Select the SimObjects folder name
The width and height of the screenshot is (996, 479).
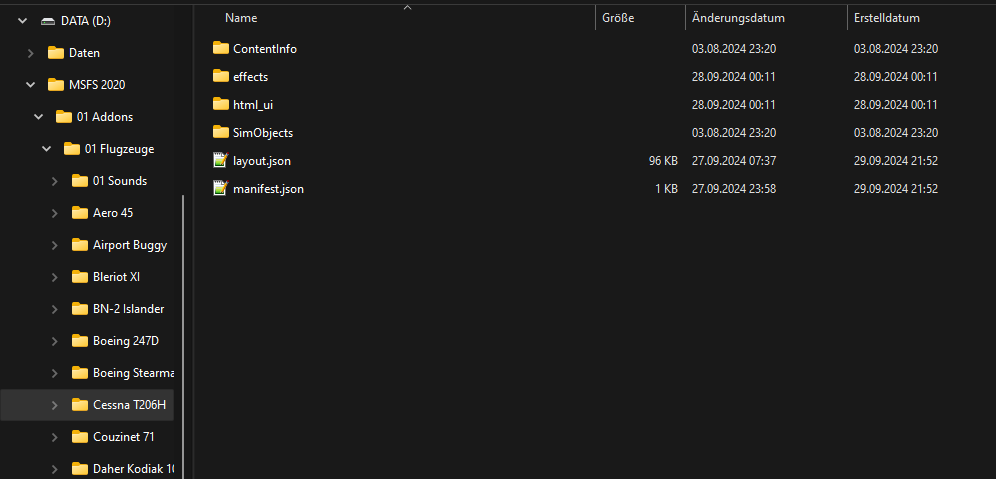click(263, 133)
